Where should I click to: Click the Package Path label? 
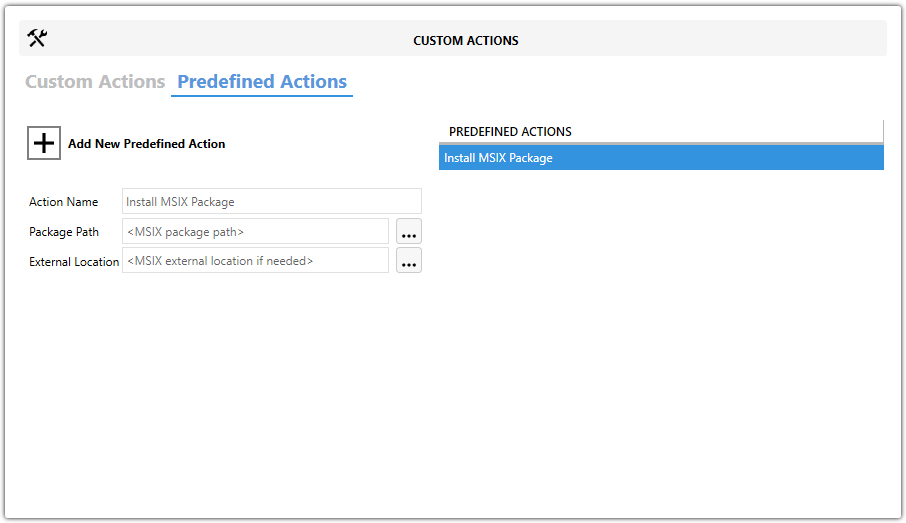[64, 232]
